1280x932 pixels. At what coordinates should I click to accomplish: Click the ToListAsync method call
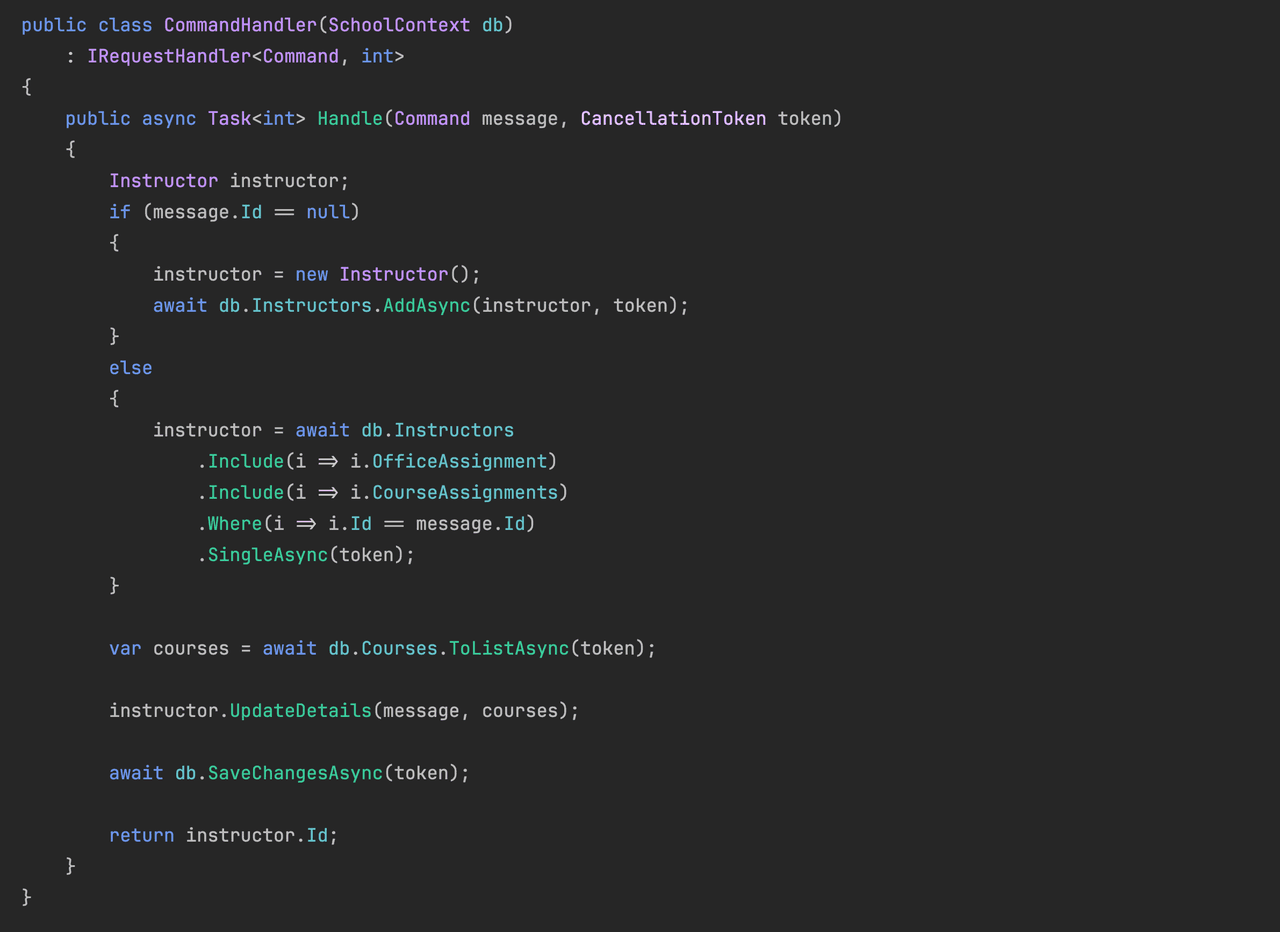(509, 648)
